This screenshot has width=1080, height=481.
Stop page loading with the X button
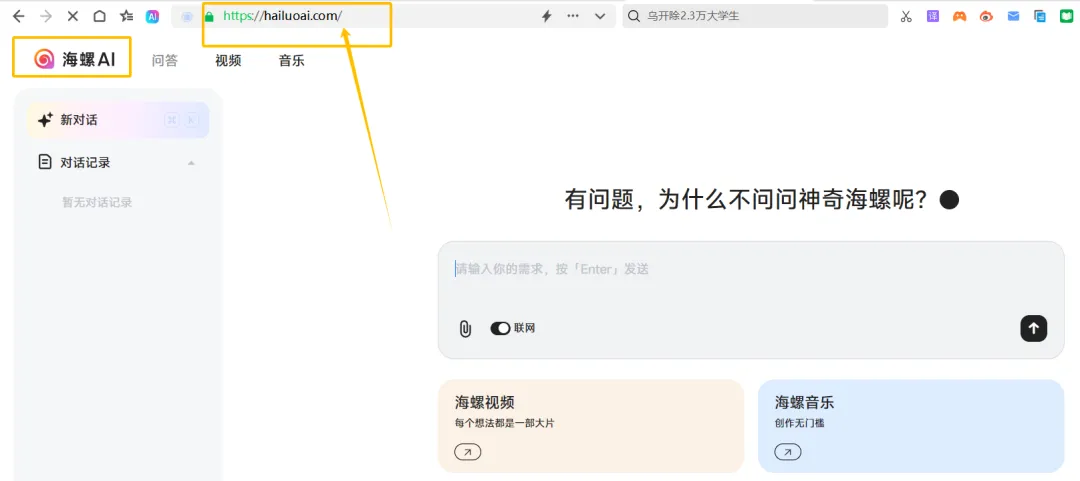click(73, 17)
